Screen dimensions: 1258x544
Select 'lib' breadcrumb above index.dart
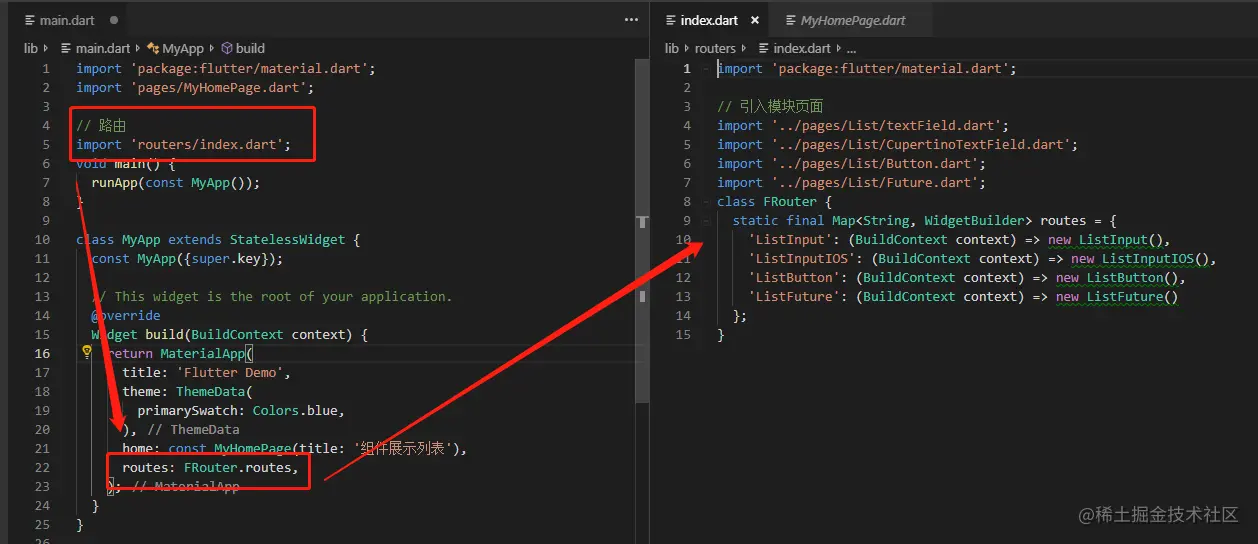672,48
